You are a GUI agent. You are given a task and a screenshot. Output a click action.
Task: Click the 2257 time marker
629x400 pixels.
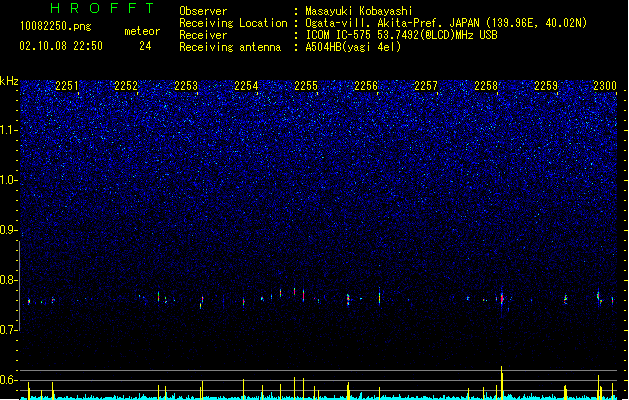point(426,86)
